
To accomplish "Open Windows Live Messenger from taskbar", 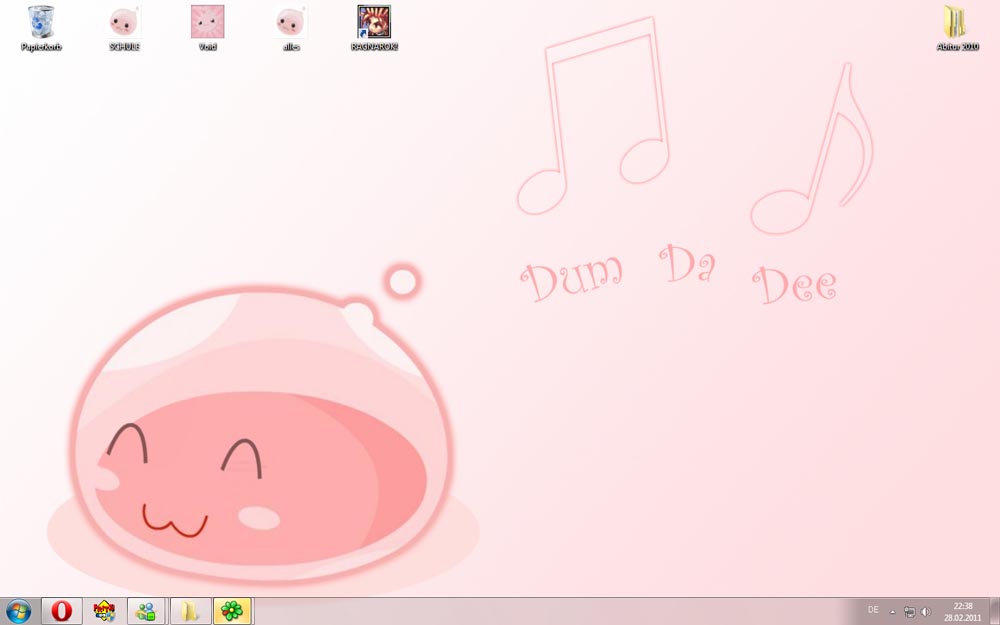I will pyautogui.click(x=146, y=611).
